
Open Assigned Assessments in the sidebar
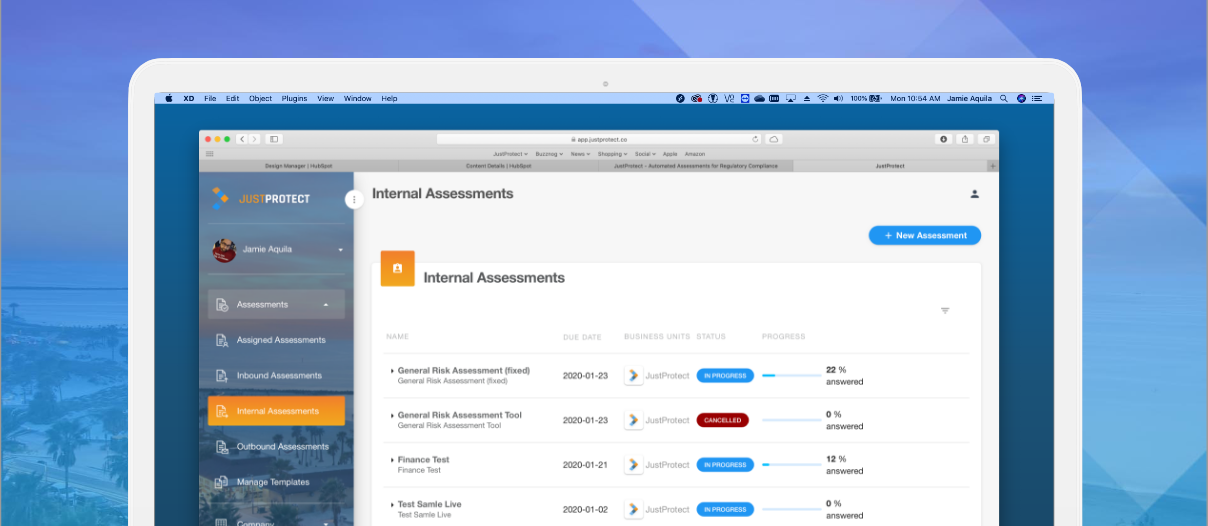point(281,340)
